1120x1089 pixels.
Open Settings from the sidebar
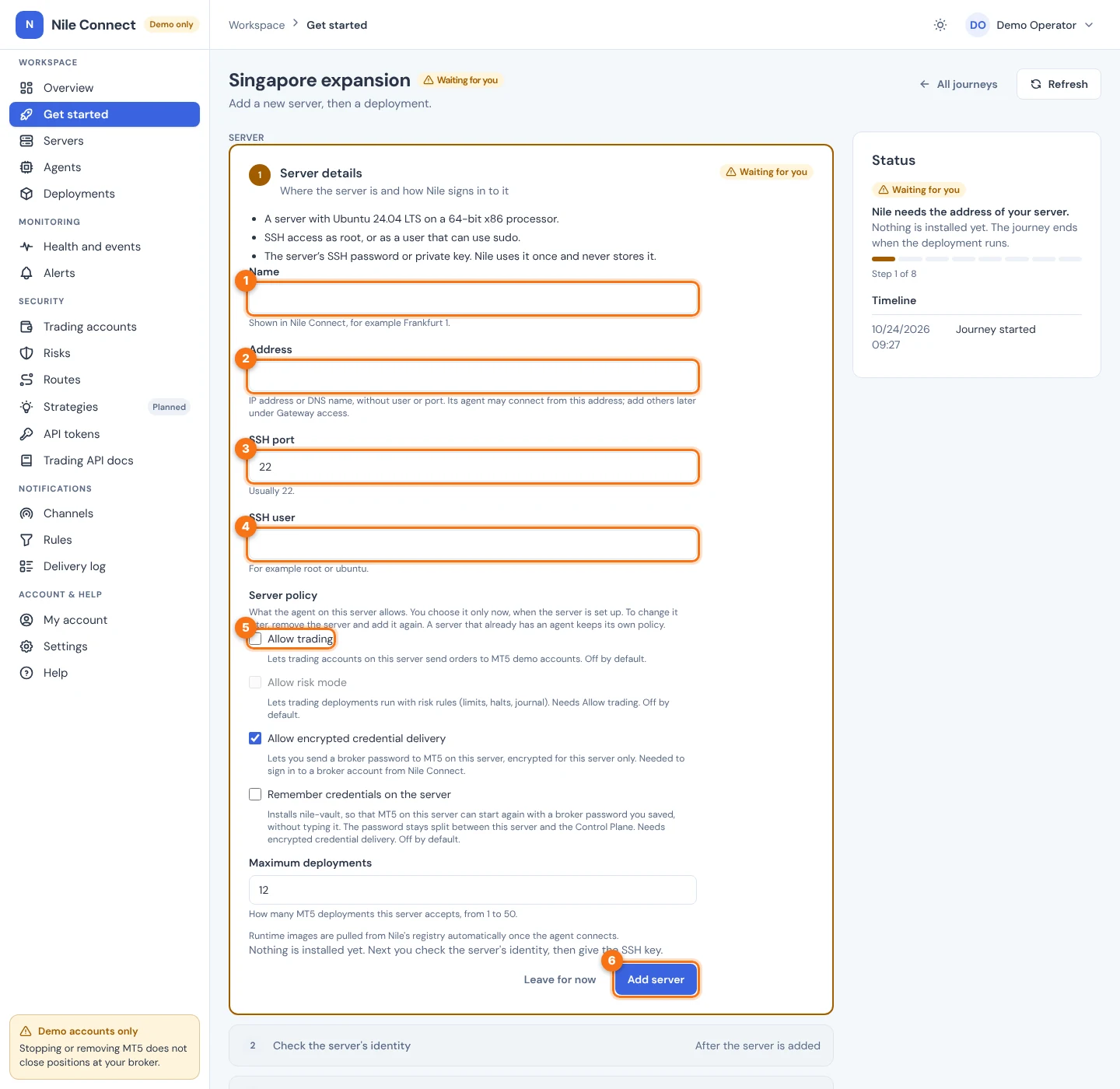tap(104, 646)
